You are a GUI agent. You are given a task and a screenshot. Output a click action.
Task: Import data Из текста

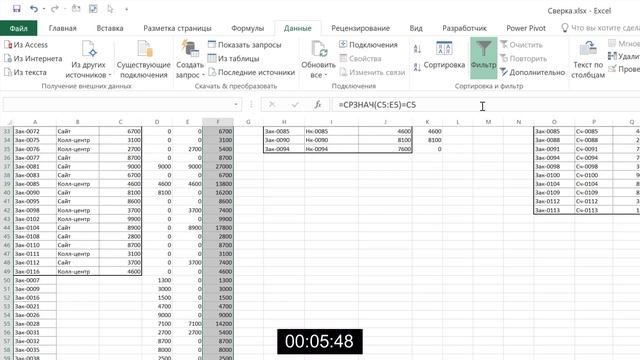click(x=25, y=73)
